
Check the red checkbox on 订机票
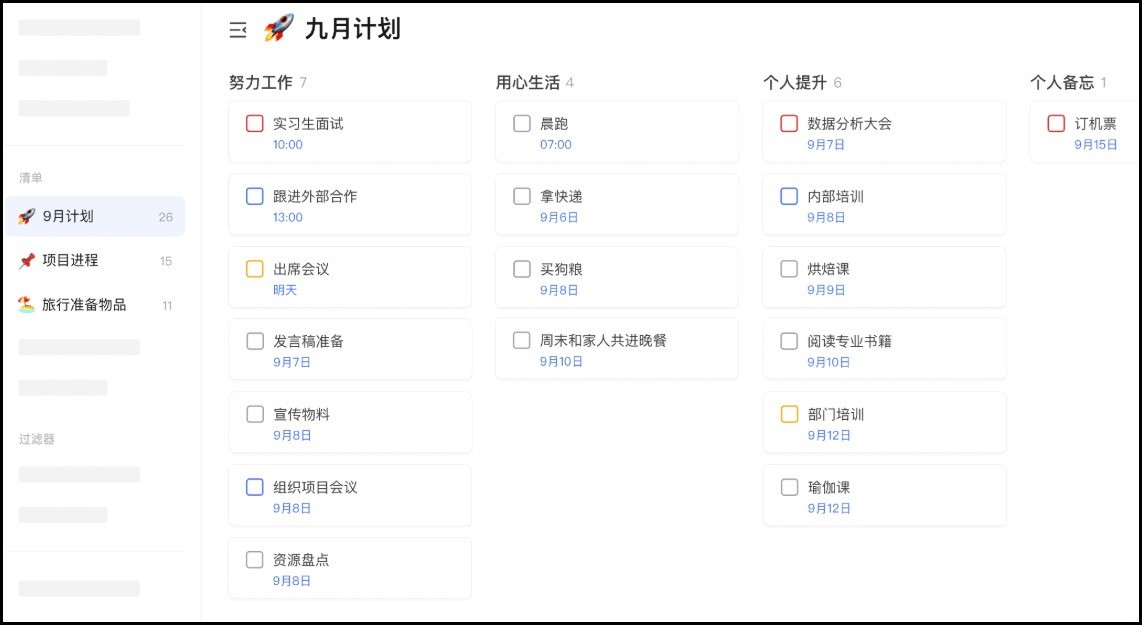1055,123
